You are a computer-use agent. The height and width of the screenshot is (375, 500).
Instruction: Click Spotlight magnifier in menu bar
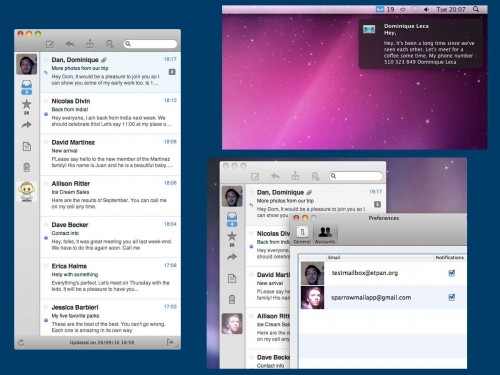coord(476,9)
